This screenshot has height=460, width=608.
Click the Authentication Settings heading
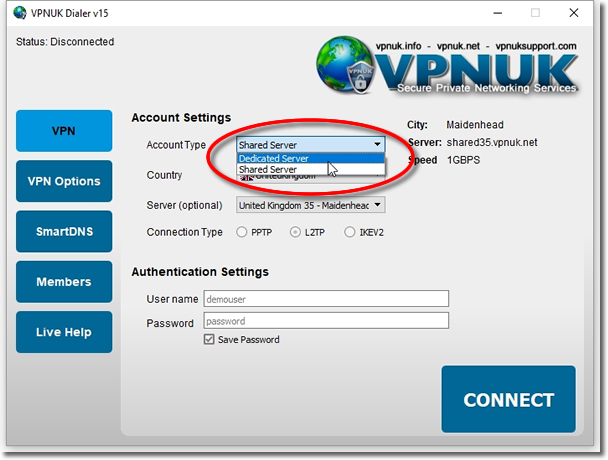pos(200,272)
